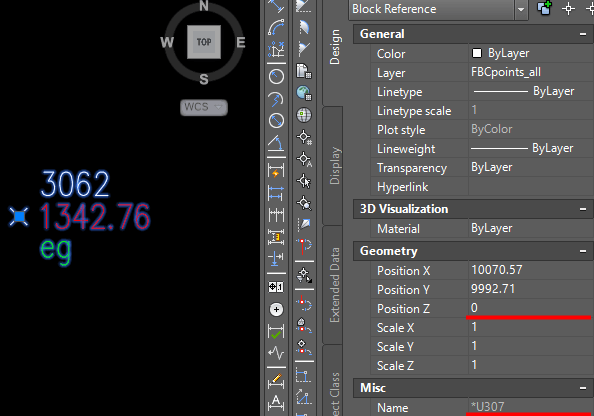The height and width of the screenshot is (416, 594).
Task: Select the Diameter dimension tool
Action: [x=276, y=120]
